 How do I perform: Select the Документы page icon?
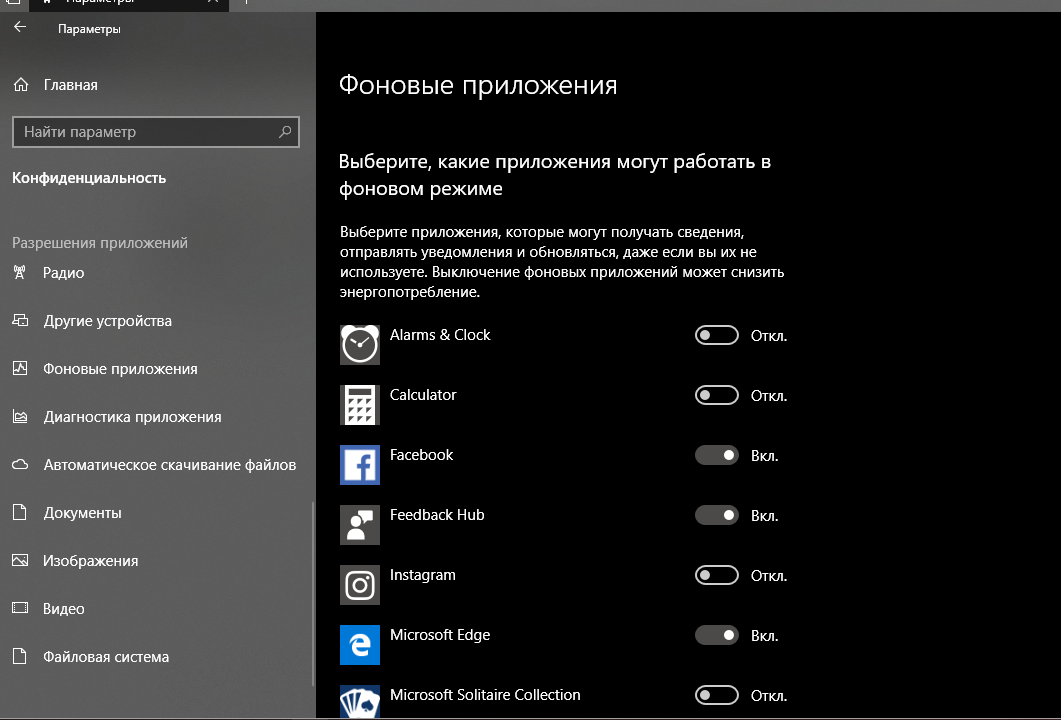click(x=20, y=512)
